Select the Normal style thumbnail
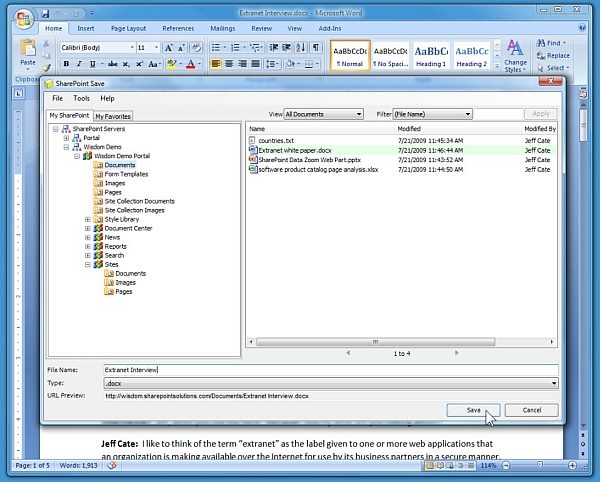600x482 pixels. click(x=350, y=56)
